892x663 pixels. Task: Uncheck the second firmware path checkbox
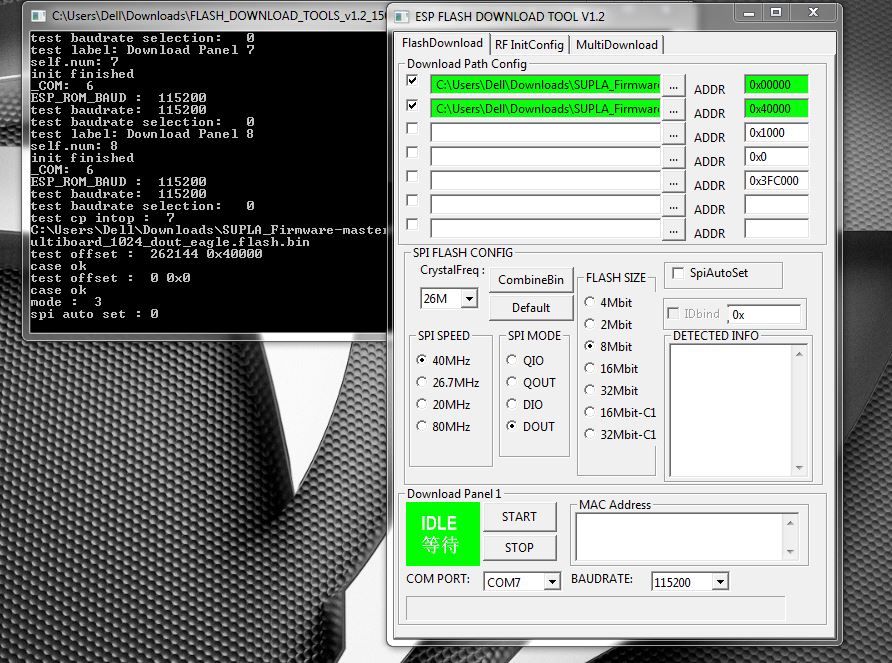pos(412,105)
